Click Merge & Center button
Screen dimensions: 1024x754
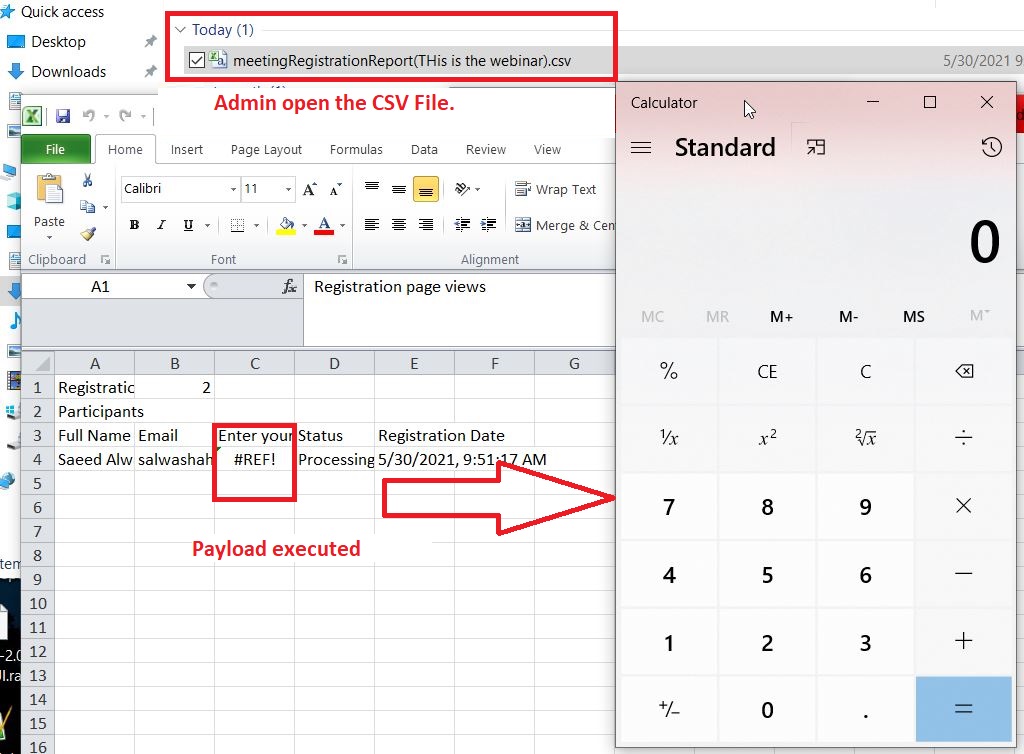click(x=565, y=225)
